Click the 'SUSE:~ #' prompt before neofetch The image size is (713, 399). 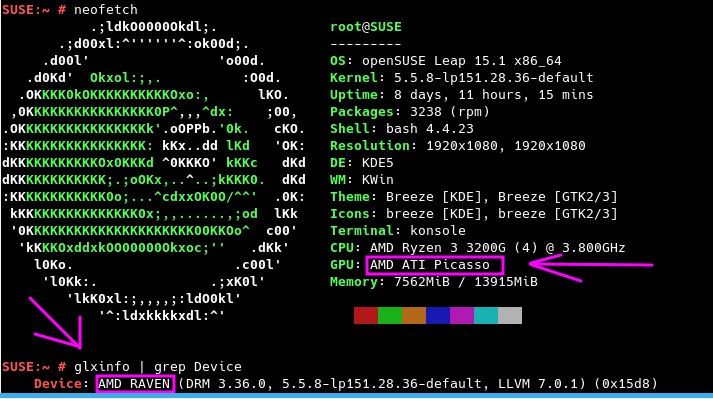point(34,10)
